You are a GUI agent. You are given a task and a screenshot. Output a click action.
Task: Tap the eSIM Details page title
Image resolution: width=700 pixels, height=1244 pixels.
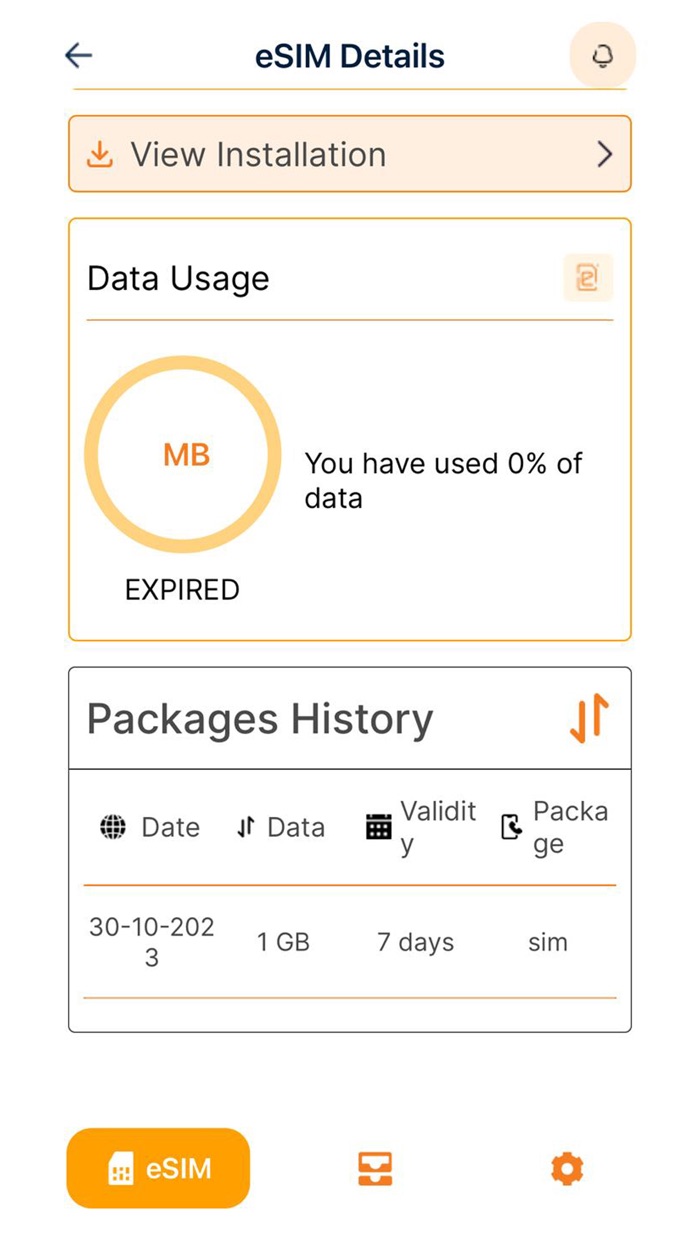[350, 56]
